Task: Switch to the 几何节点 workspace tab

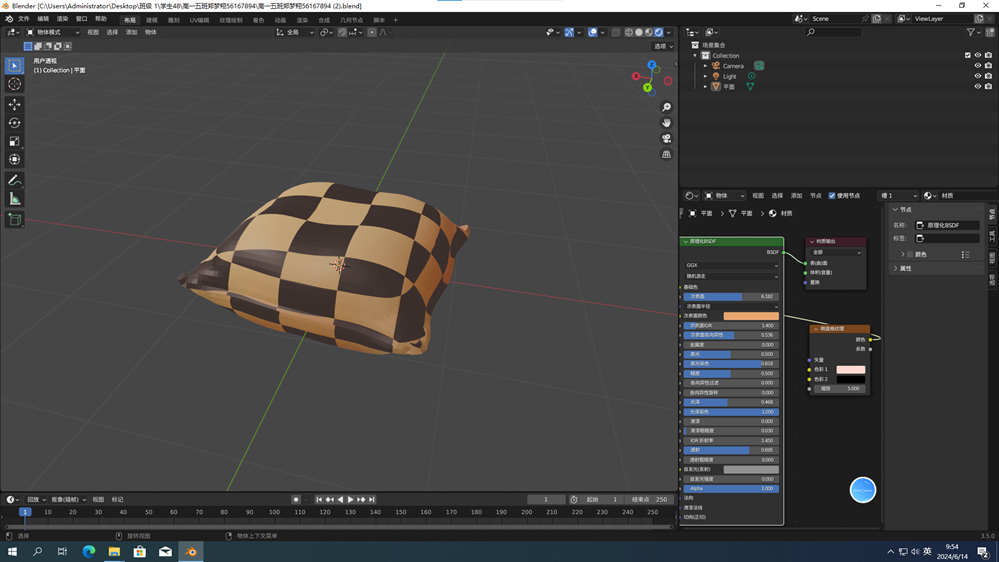Action: pos(351,20)
